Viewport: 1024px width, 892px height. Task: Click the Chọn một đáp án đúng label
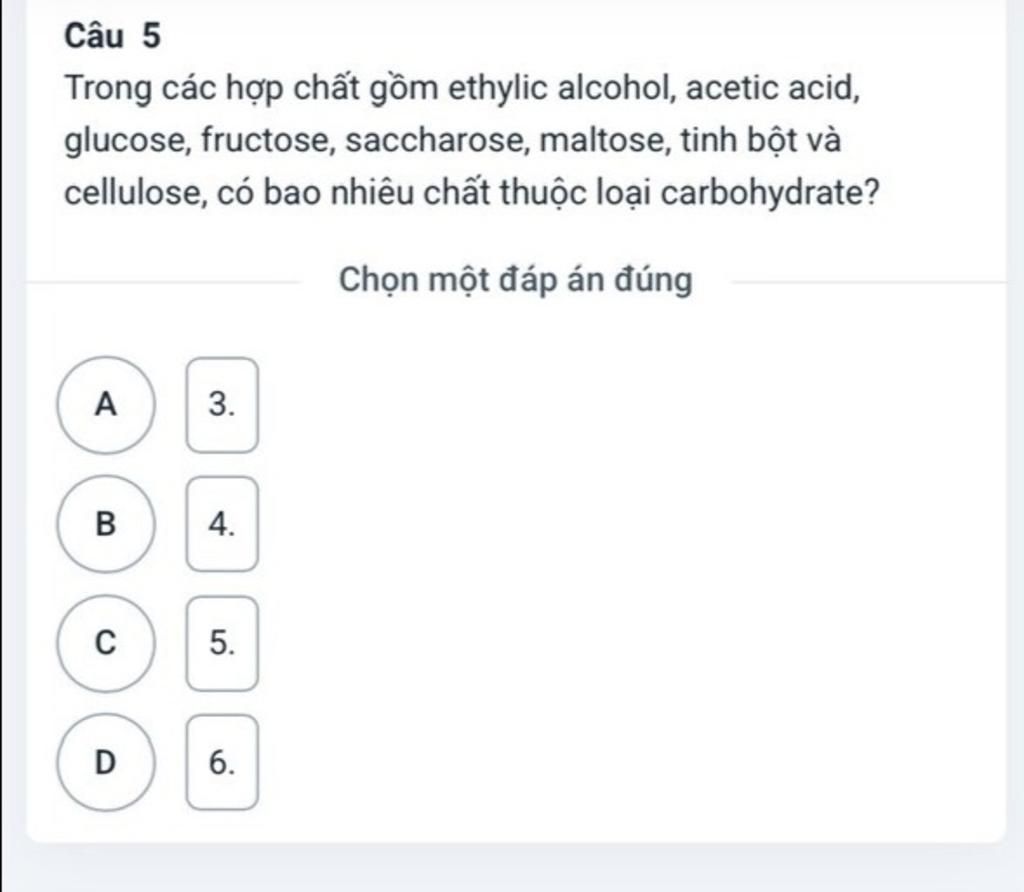pyautogui.click(x=515, y=281)
